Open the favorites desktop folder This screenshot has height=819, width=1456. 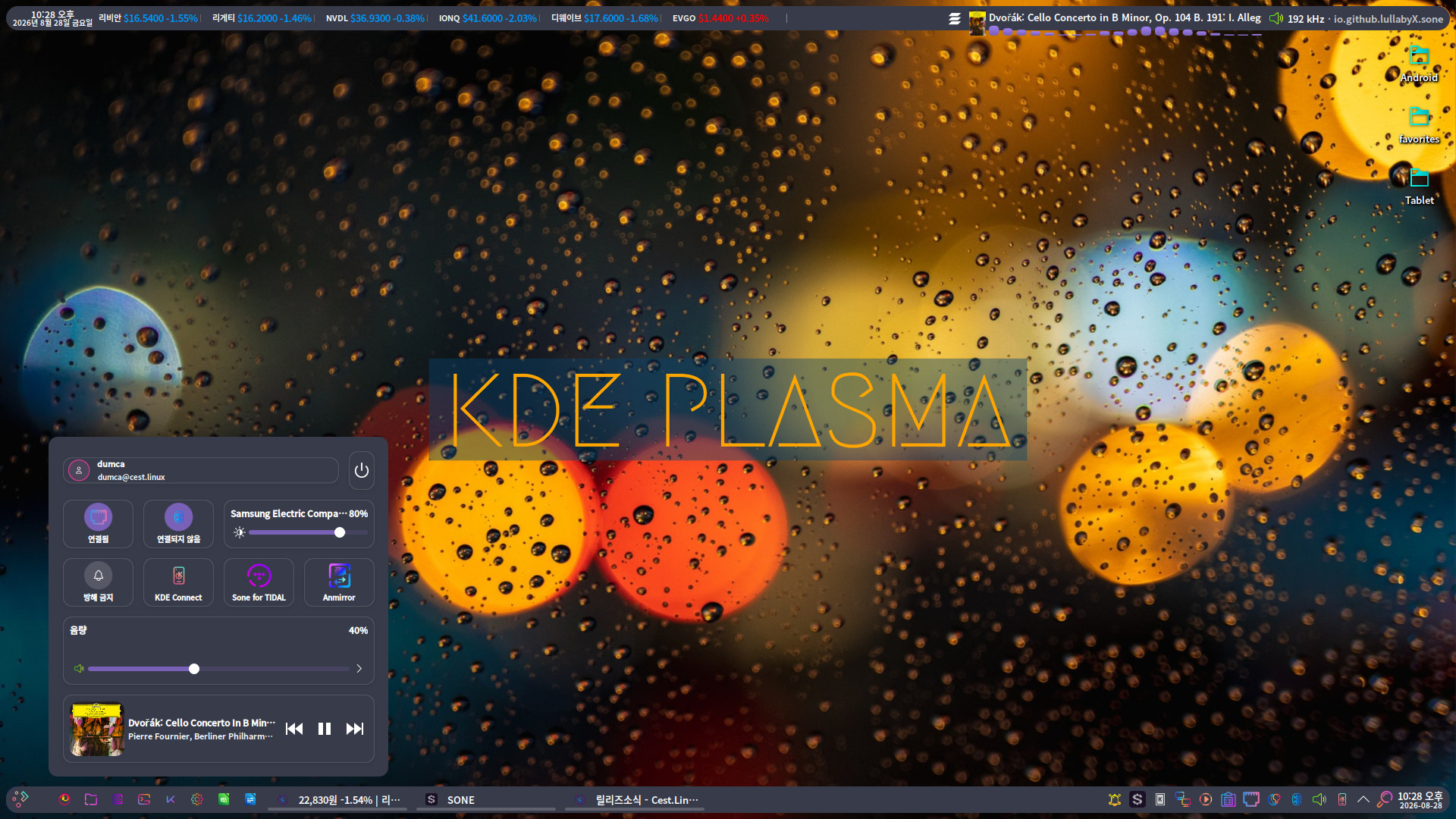tap(1419, 125)
